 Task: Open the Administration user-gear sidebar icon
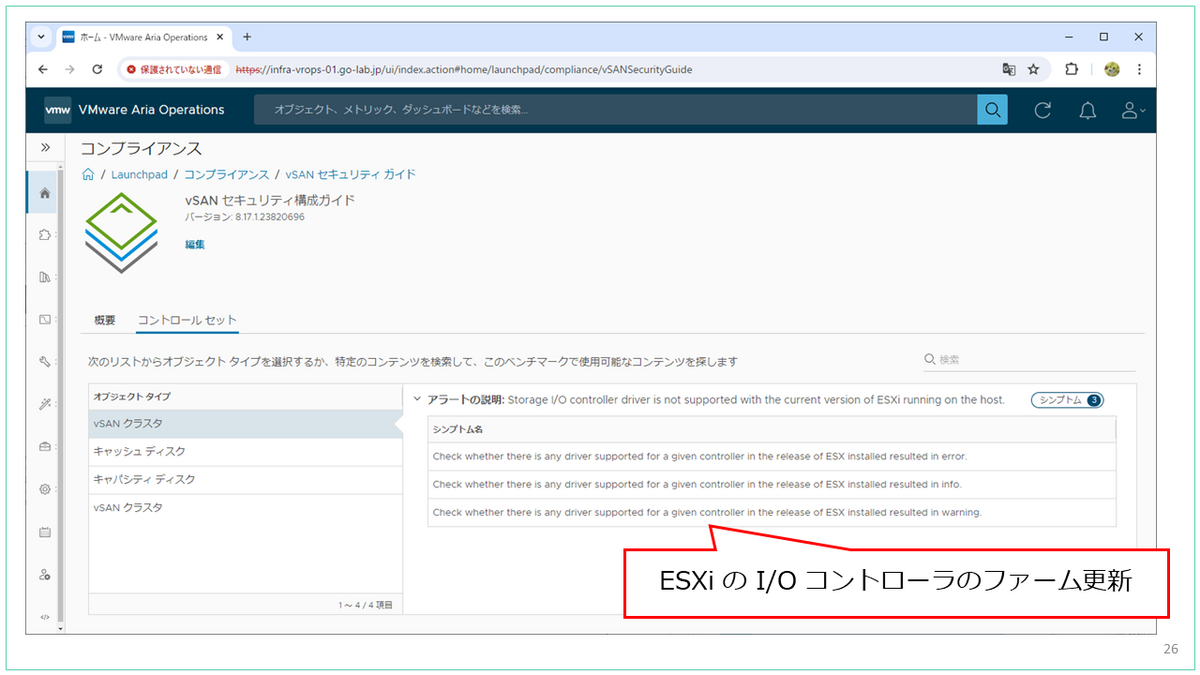pyautogui.click(x=45, y=575)
